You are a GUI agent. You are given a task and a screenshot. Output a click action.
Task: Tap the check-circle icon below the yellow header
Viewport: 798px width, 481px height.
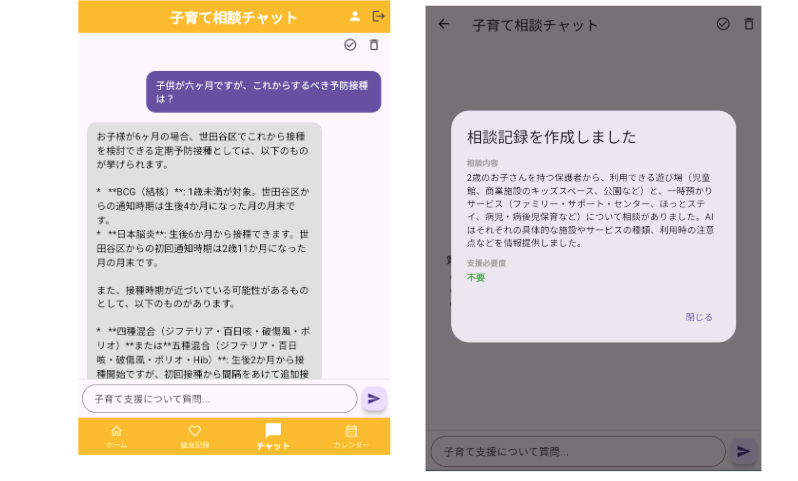point(350,45)
